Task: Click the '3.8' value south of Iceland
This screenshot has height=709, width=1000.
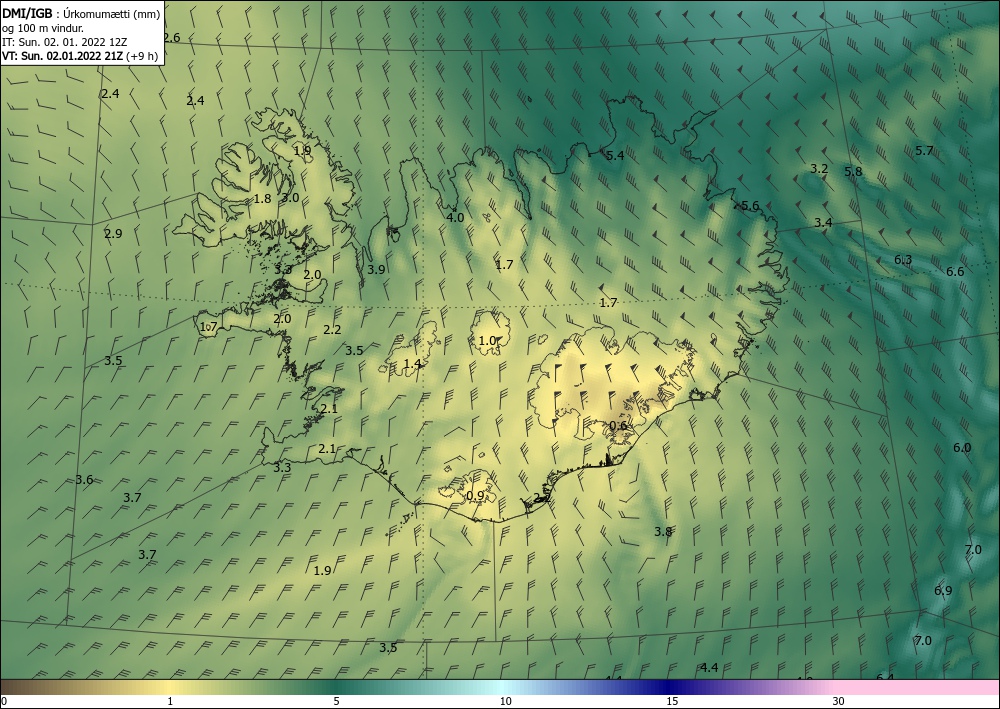Action: click(663, 532)
